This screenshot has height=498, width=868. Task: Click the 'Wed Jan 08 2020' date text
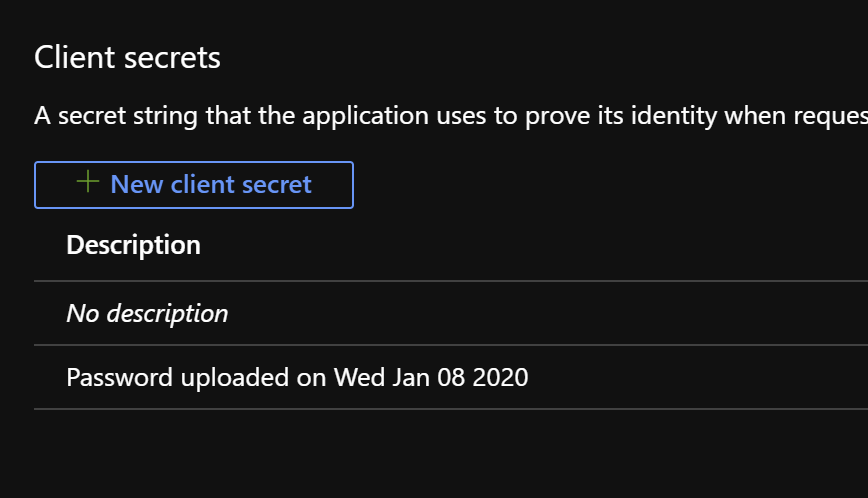tap(431, 377)
